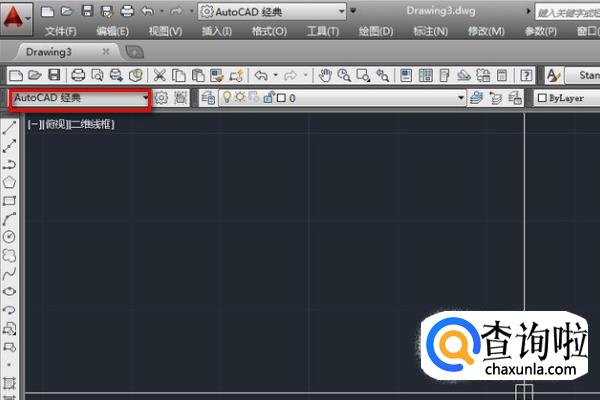Open the 参数(P) menu
The height and width of the screenshot is (400, 600).
point(541,31)
